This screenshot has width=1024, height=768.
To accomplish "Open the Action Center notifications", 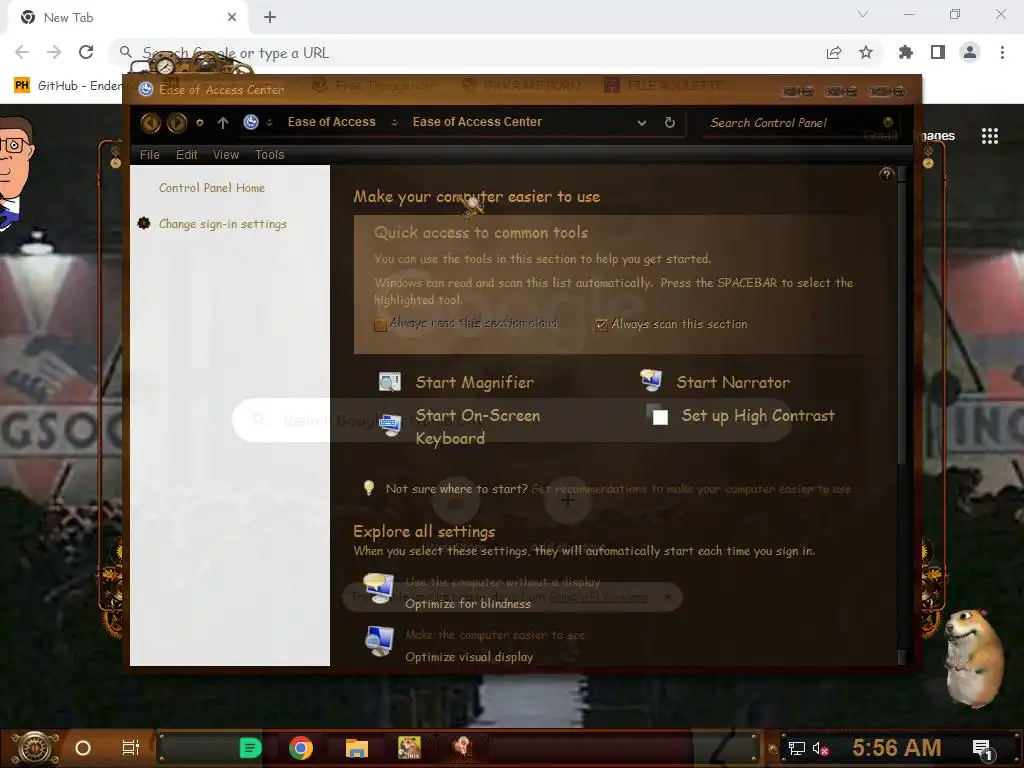I will [983, 749].
